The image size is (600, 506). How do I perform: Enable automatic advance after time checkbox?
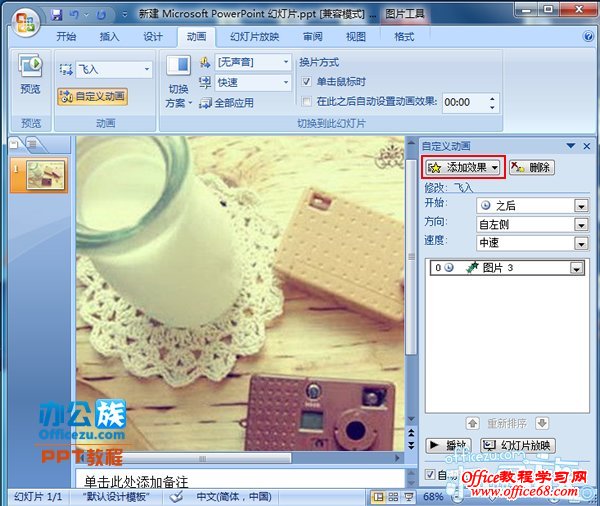(307, 101)
